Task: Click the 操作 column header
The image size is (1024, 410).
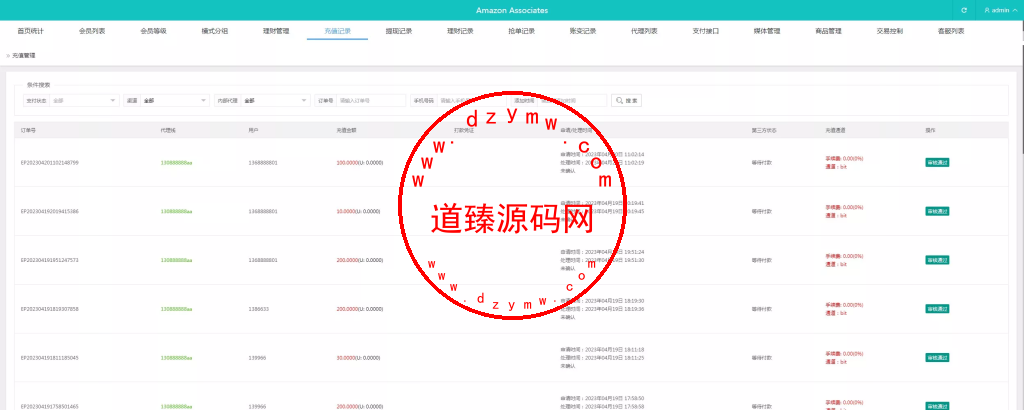Action: pyautogui.click(x=930, y=131)
